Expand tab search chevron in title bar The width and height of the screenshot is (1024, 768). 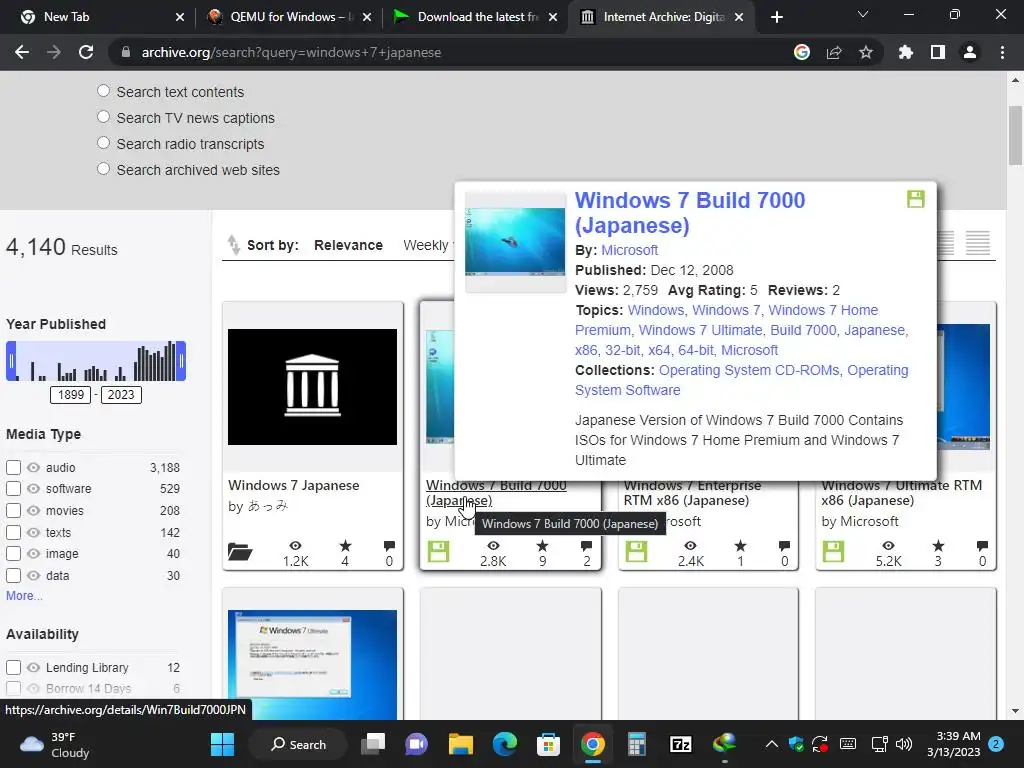tap(863, 14)
